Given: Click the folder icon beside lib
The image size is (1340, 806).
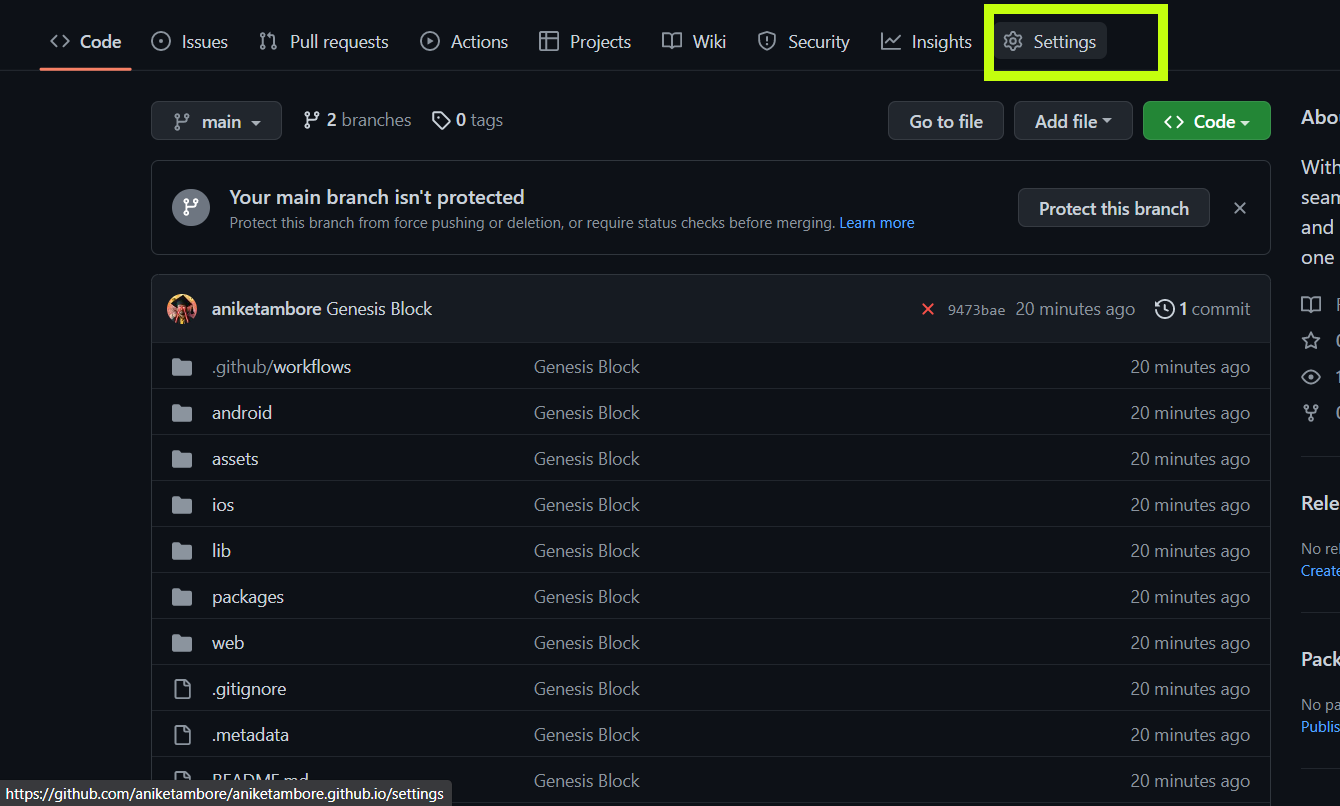Looking at the screenshot, I should [x=182, y=551].
